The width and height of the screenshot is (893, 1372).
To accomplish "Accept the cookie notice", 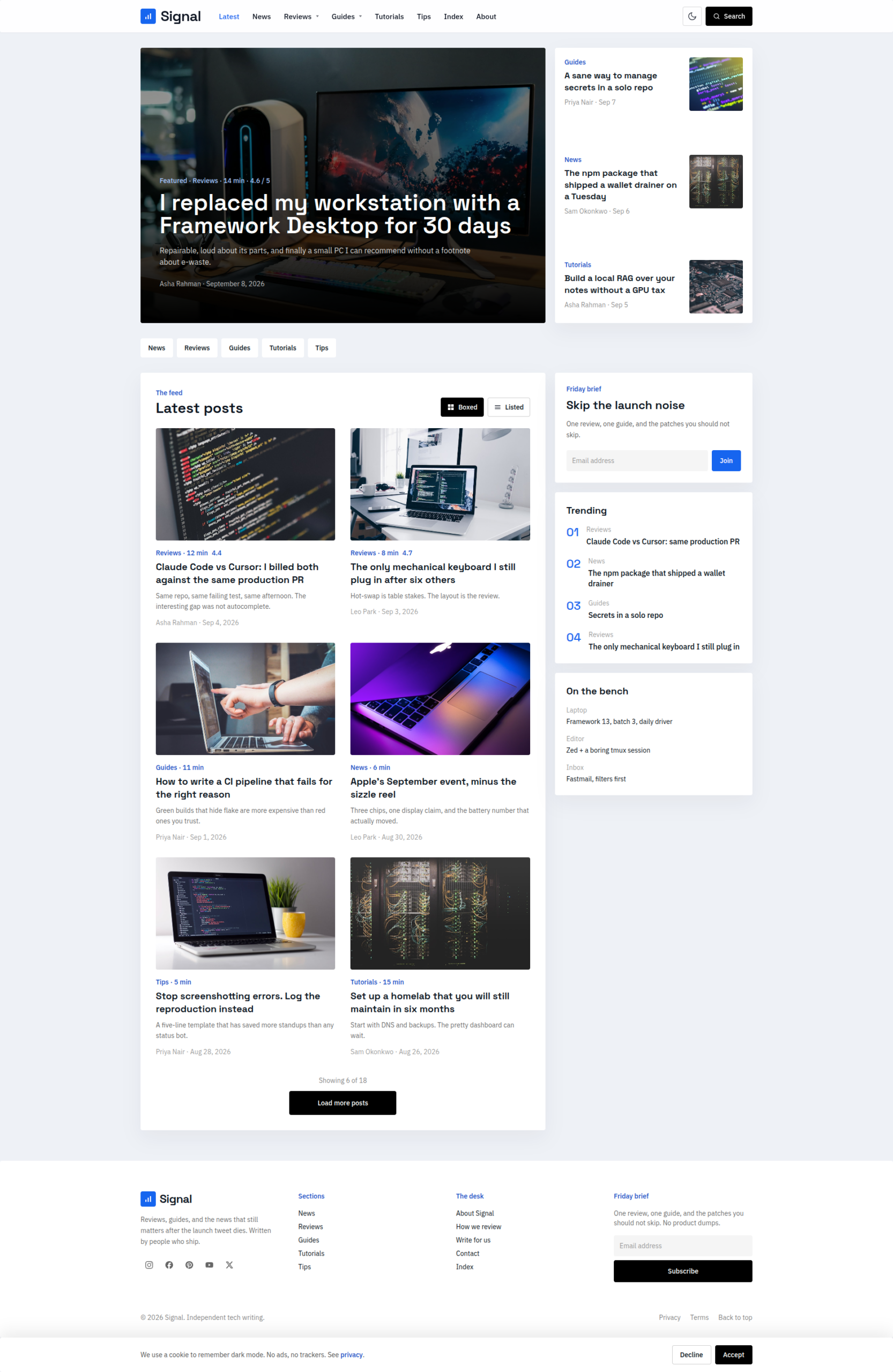I will pyautogui.click(x=733, y=1355).
